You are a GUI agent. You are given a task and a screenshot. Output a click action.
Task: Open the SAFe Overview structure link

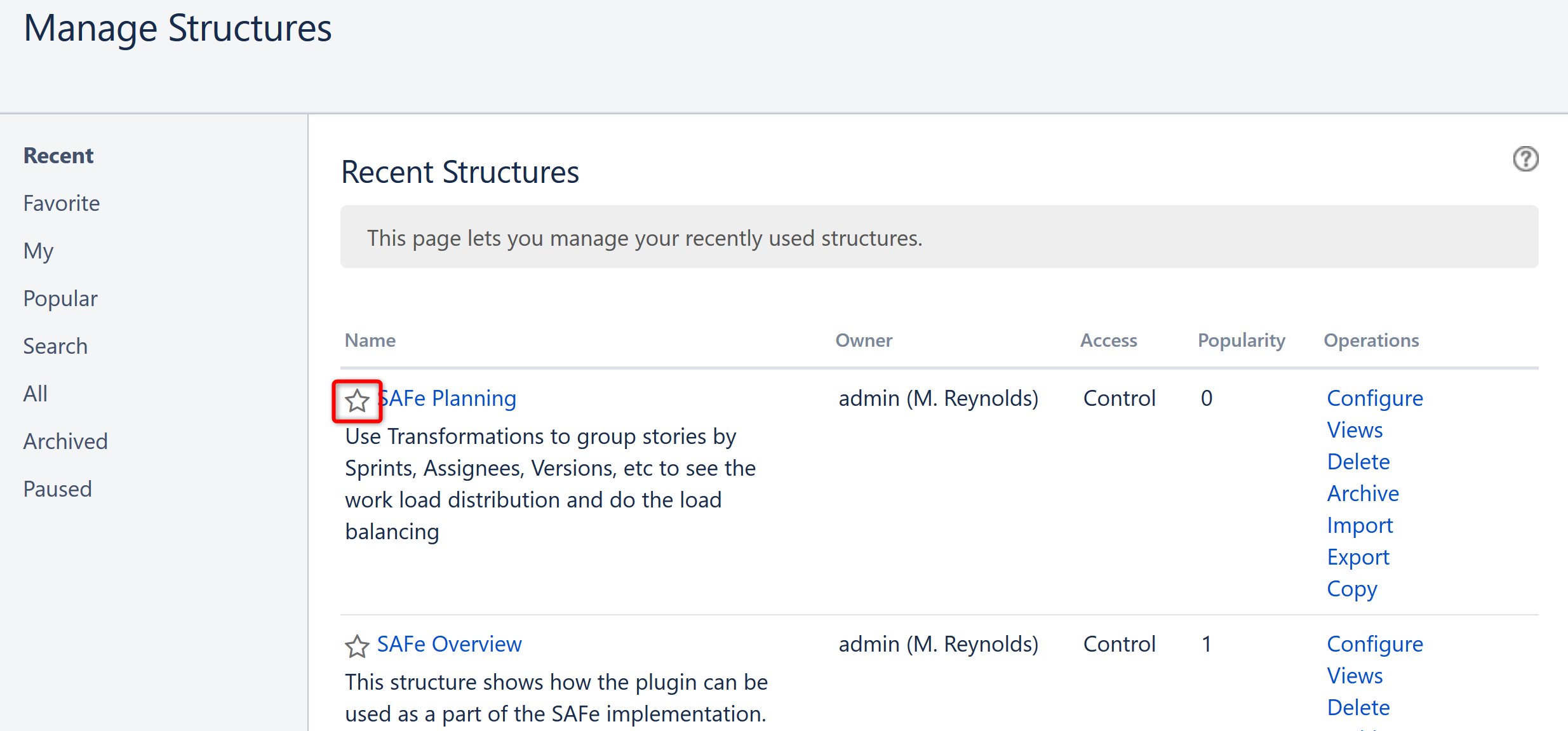click(449, 644)
